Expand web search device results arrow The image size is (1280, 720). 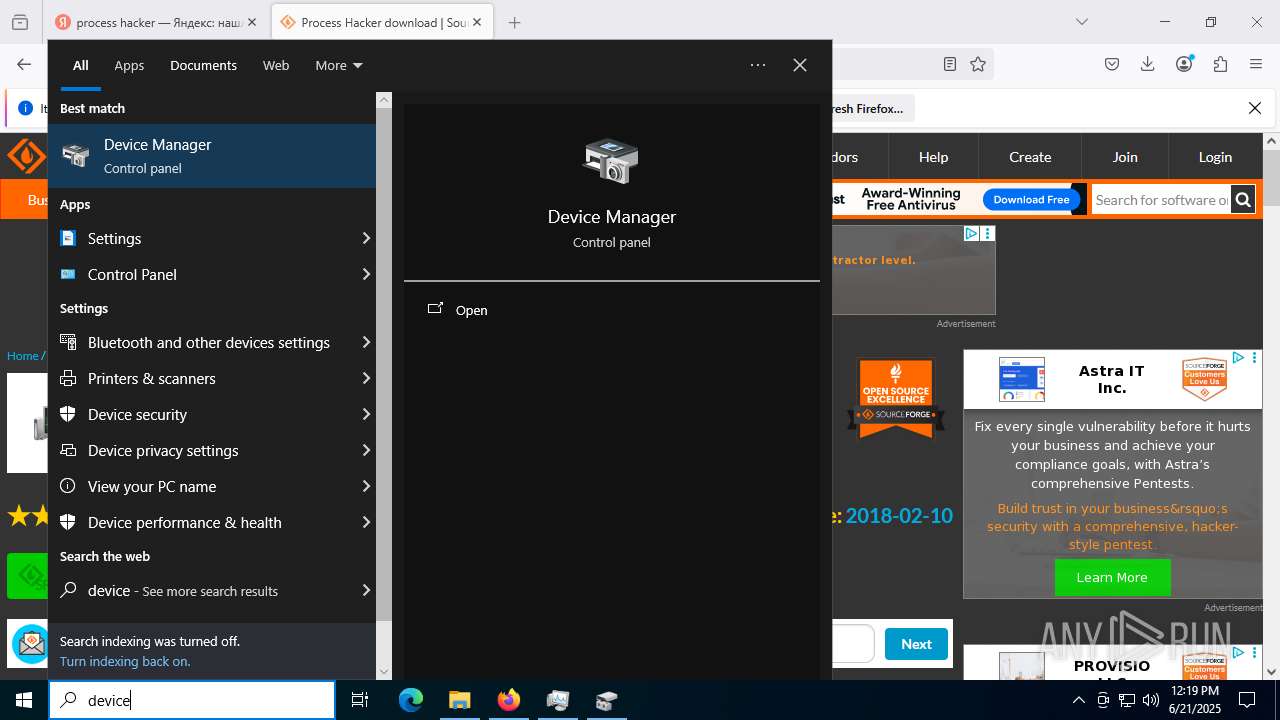(x=366, y=590)
